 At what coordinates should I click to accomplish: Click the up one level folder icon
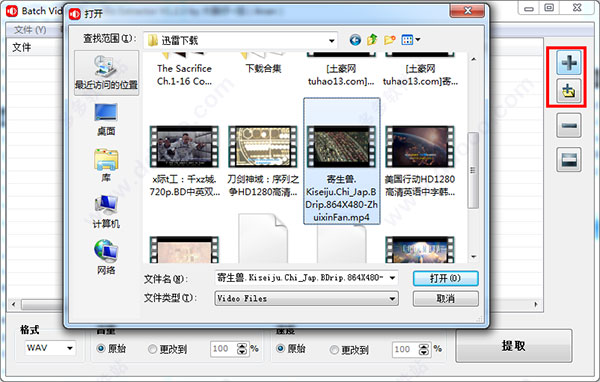[372, 39]
